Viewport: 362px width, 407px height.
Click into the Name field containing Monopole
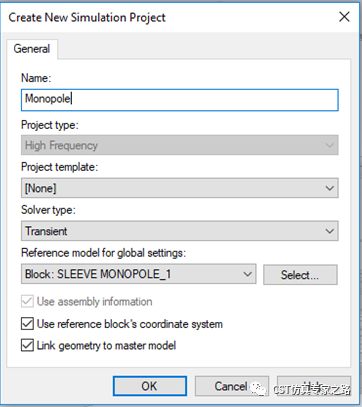pos(180,100)
